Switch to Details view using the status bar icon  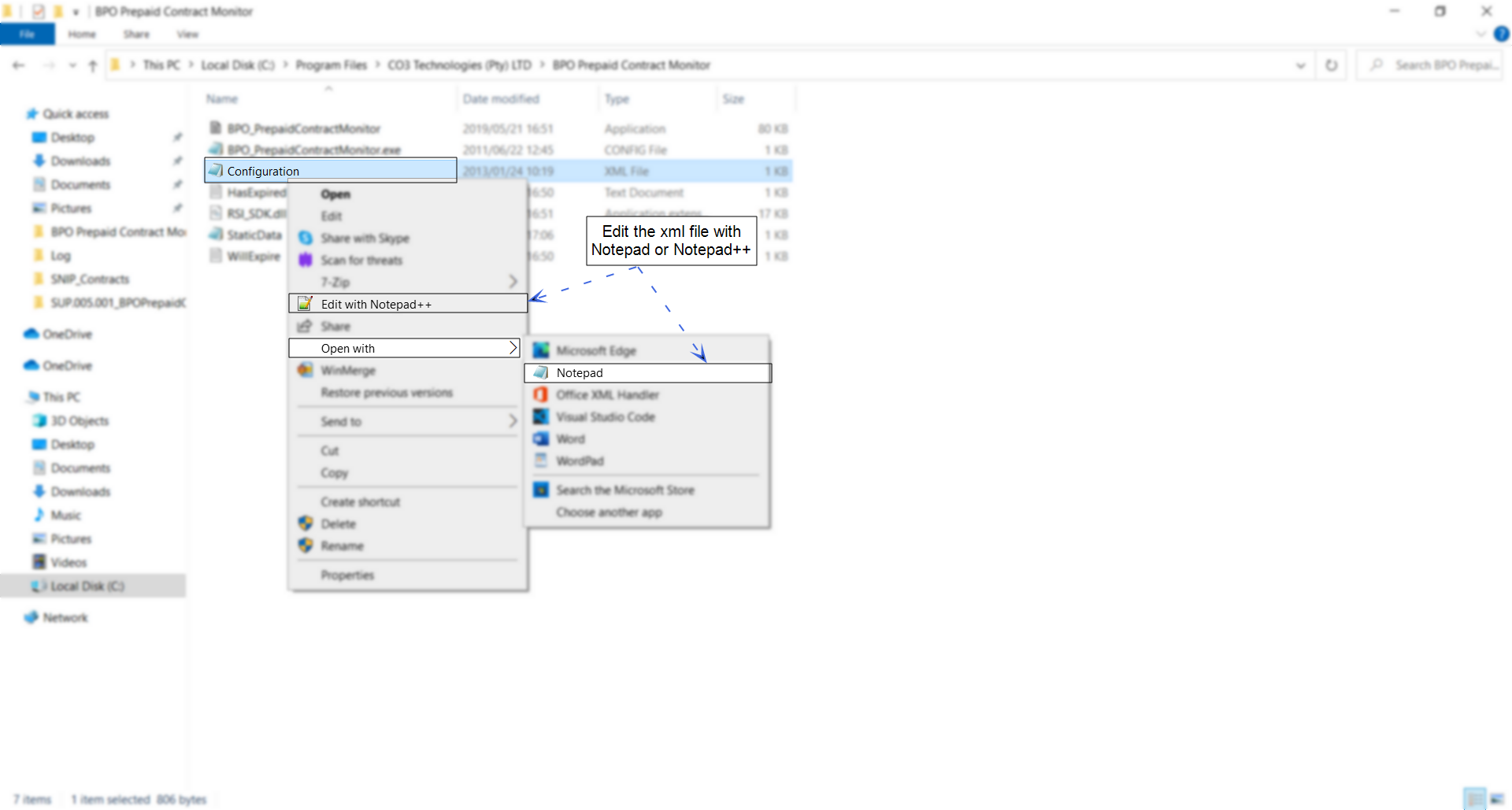(x=1475, y=799)
